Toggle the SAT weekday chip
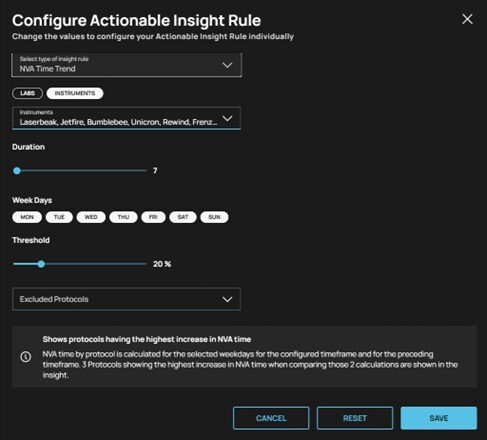 [183, 217]
